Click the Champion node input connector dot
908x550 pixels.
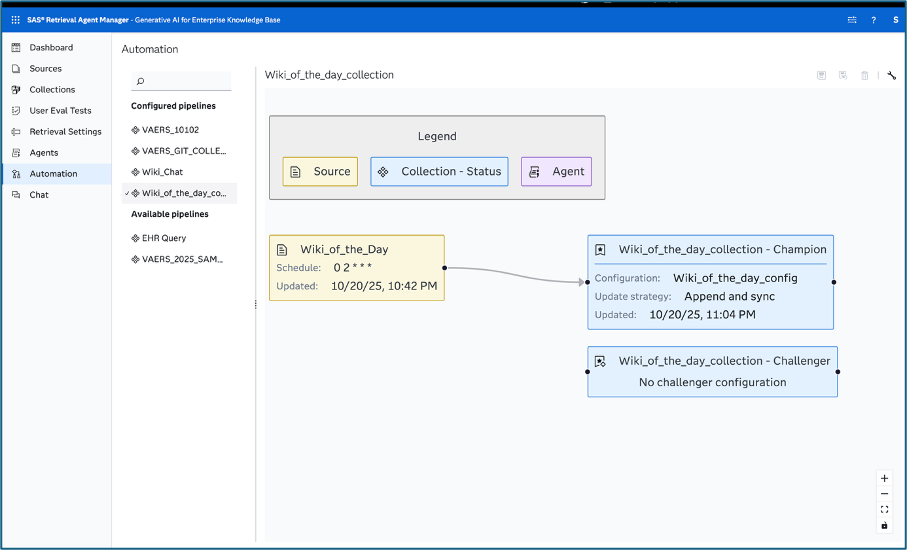click(588, 282)
